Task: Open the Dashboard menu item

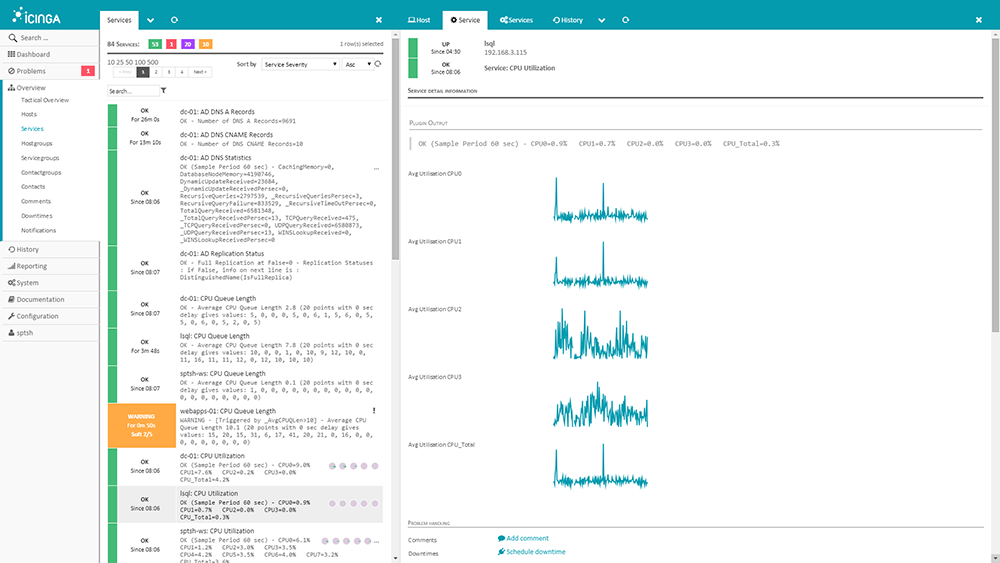Action: point(33,54)
